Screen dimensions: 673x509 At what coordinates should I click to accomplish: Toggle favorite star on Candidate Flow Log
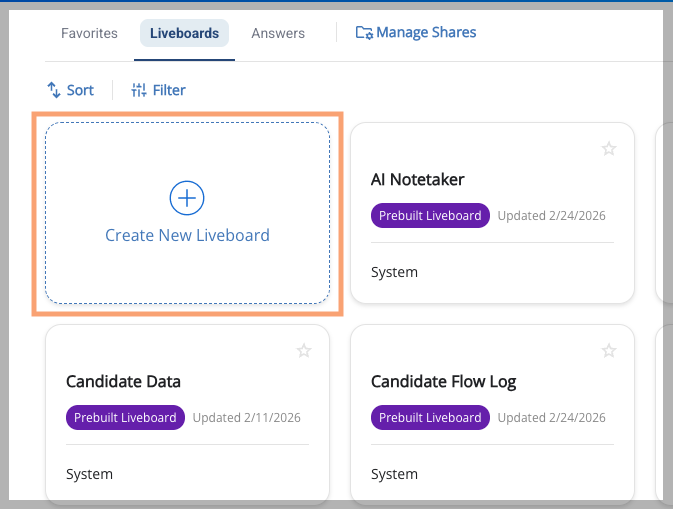[x=608, y=351]
